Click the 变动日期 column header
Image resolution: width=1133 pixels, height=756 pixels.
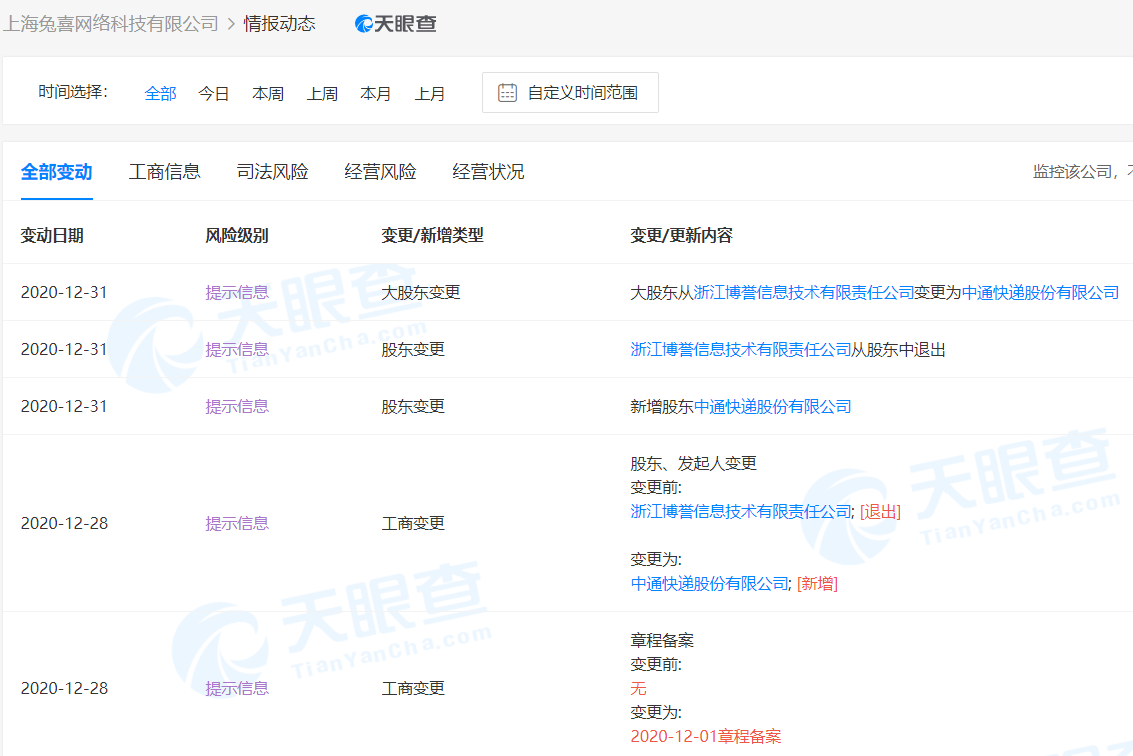(52, 236)
